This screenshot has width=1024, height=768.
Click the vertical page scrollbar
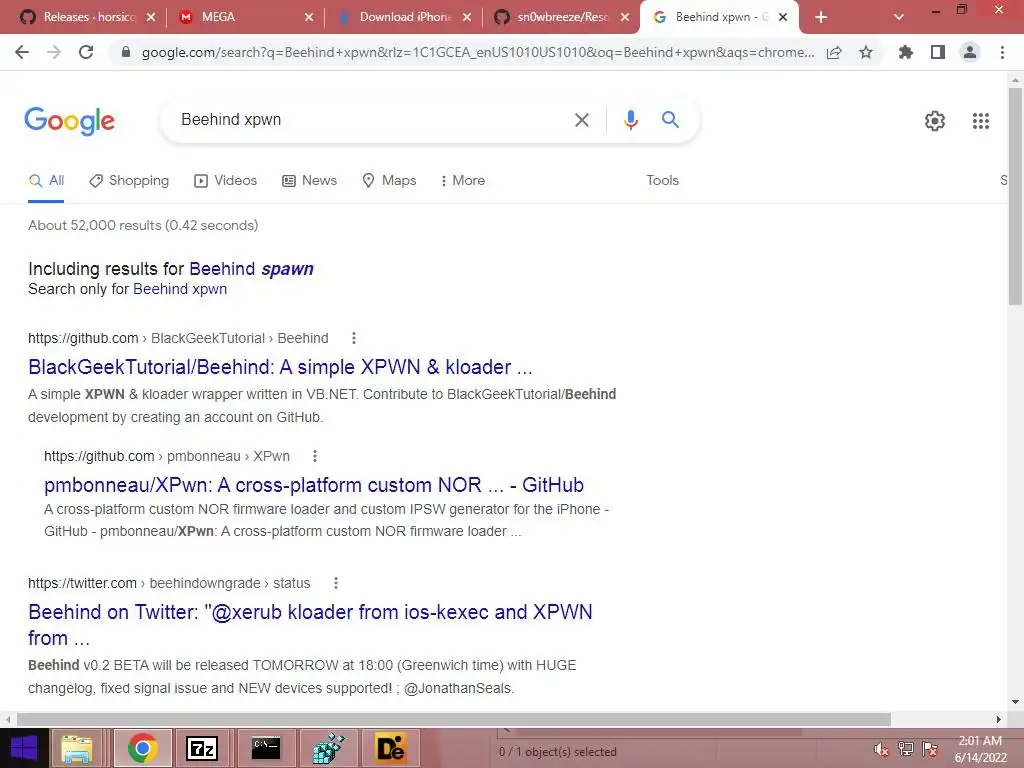(1015, 196)
